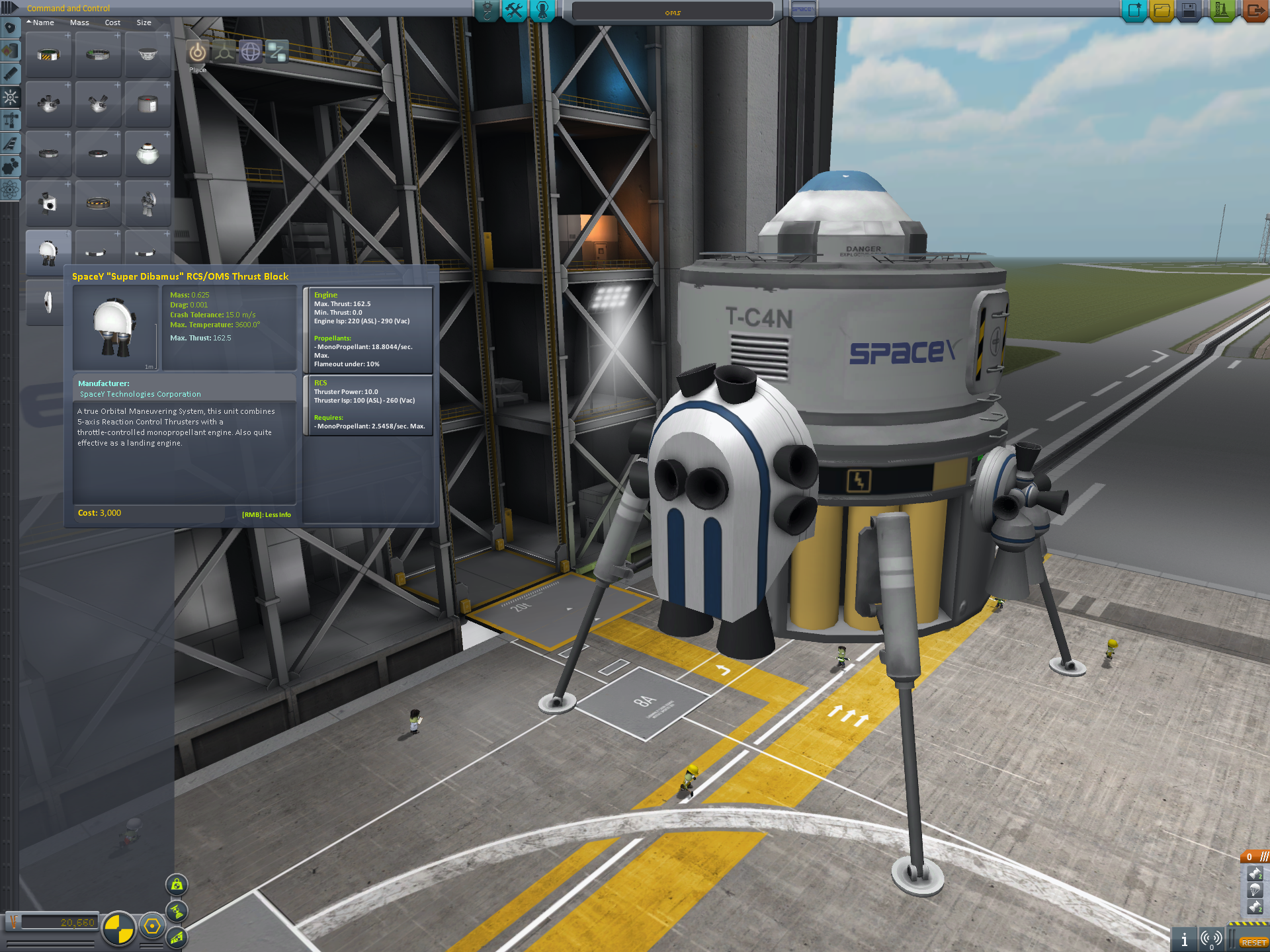Exit the Vehicle Assembly Building
Image resolution: width=1270 pixels, height=952 pixels.
coord(1255,11)
